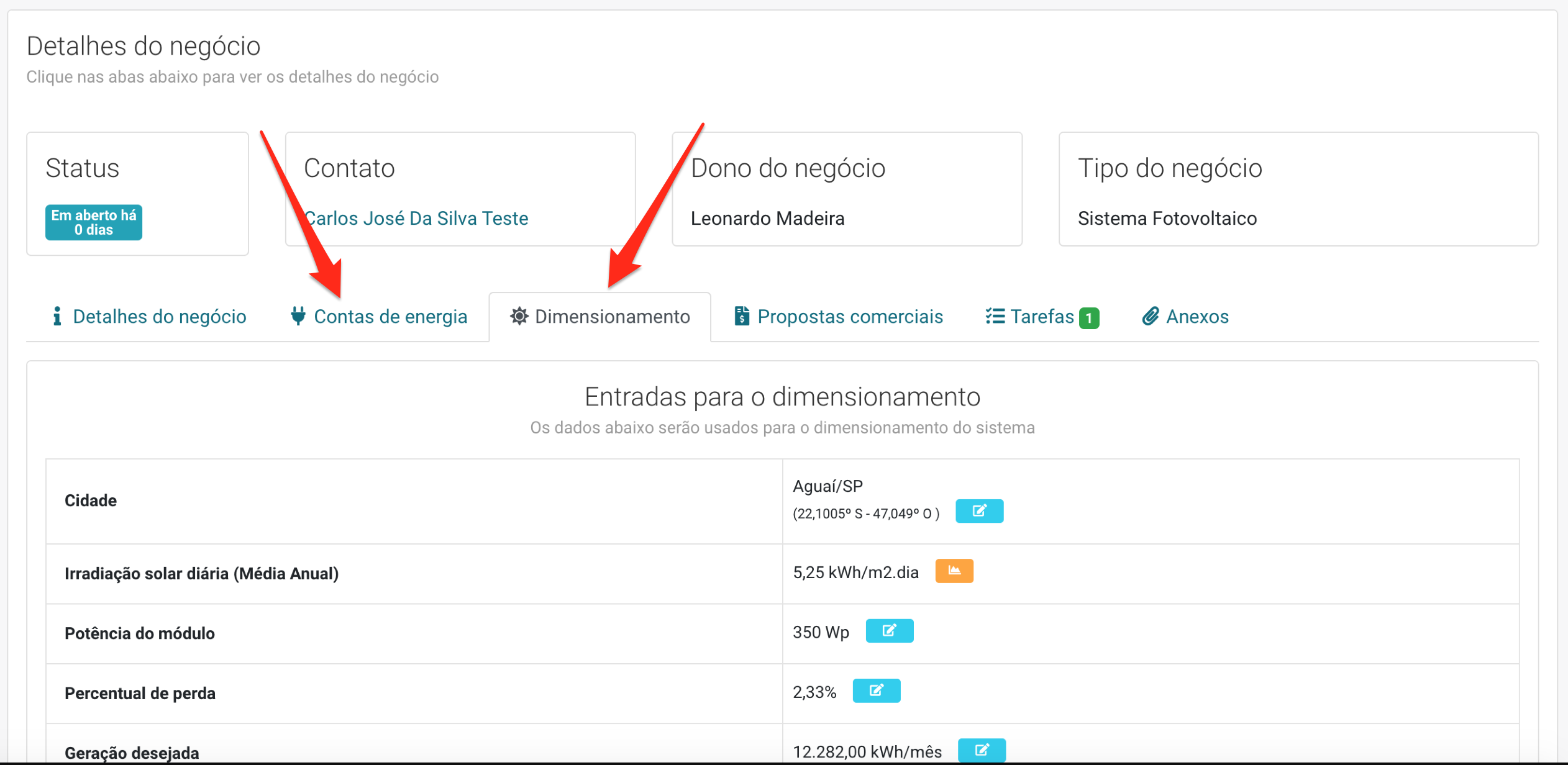Click the 350 Wp value

(x=821, y=632)
